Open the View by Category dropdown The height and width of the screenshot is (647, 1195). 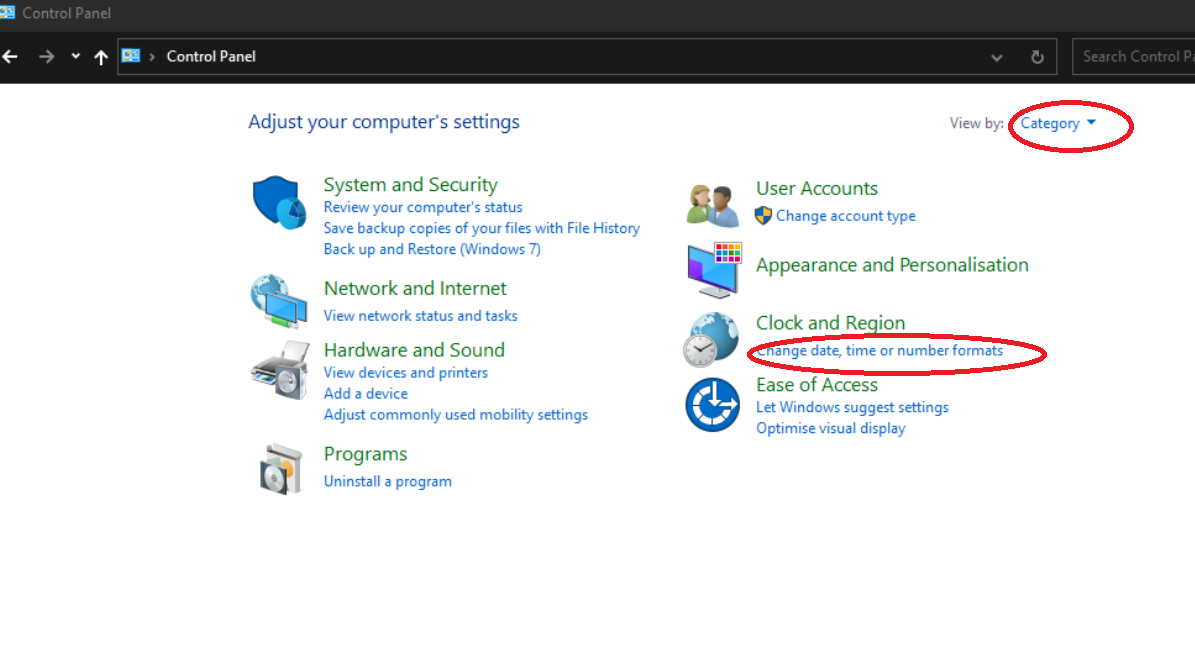(1058, 123)
